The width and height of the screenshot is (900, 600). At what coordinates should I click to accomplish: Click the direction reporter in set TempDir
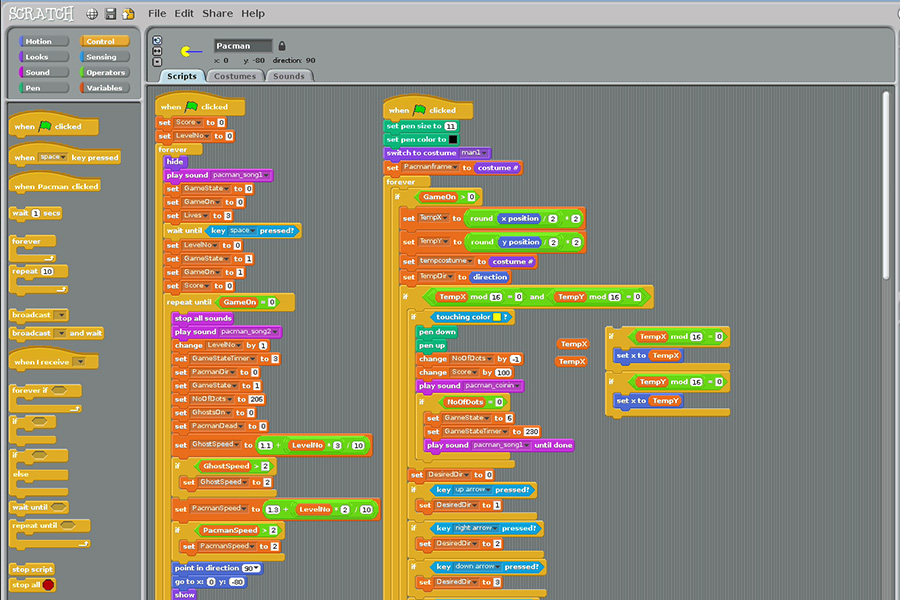click(490, 277)
